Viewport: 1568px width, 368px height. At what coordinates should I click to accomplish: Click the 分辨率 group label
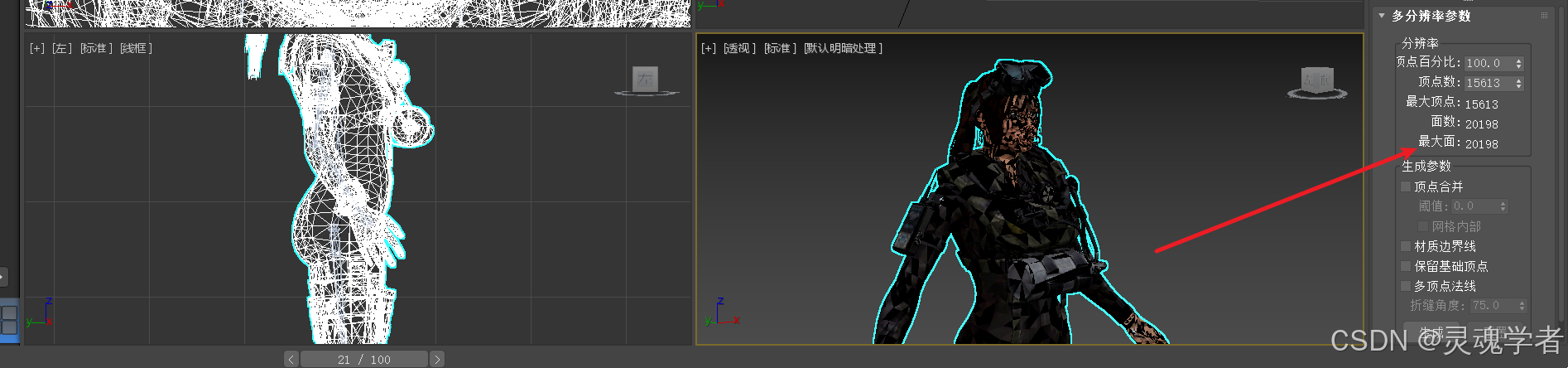tap(1420, 43)
